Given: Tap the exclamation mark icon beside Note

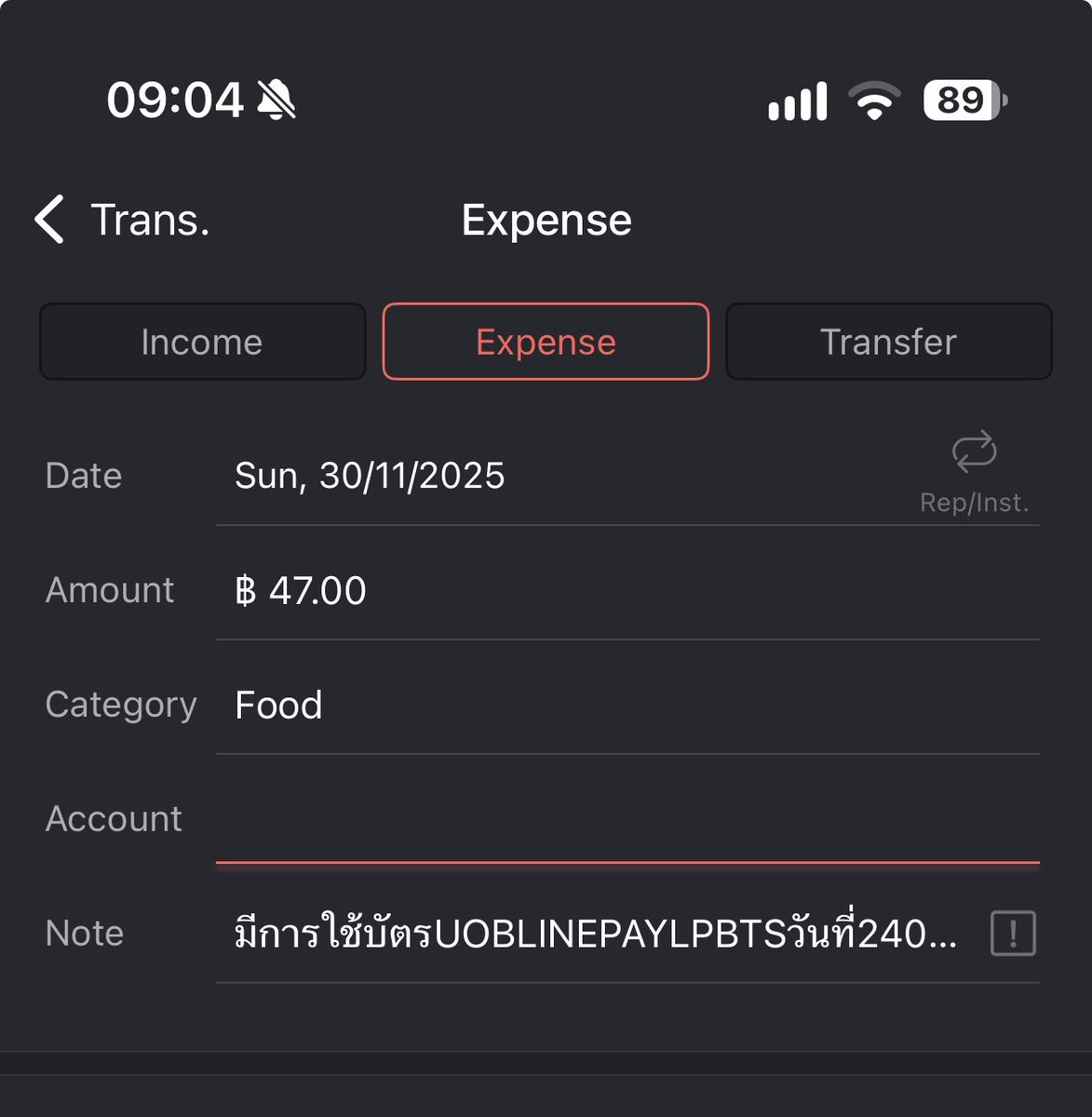Looking at the screenshot, I should coord(1013,933).
